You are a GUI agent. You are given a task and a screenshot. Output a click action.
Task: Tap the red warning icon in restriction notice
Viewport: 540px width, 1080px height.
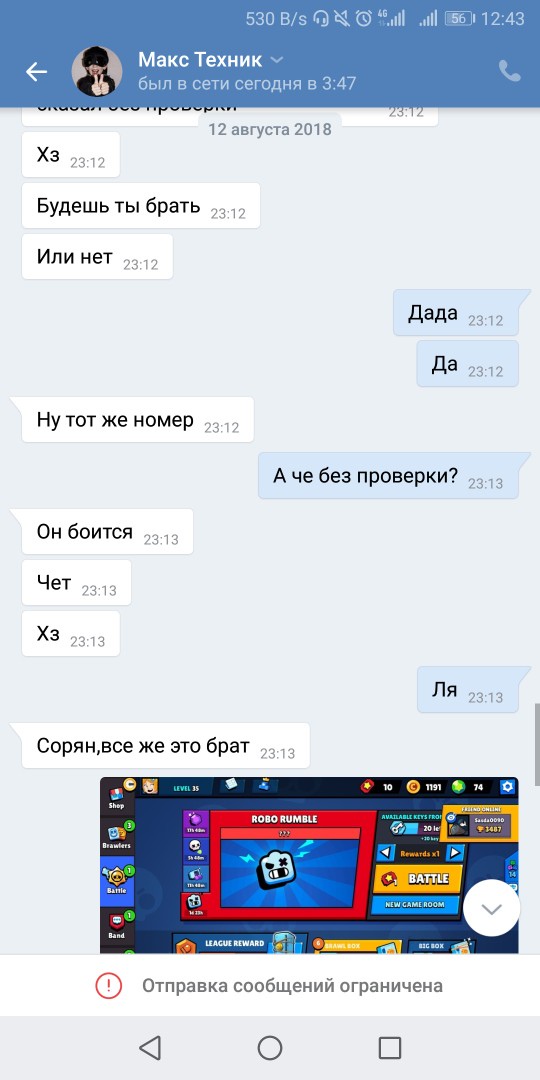point(108,986)
